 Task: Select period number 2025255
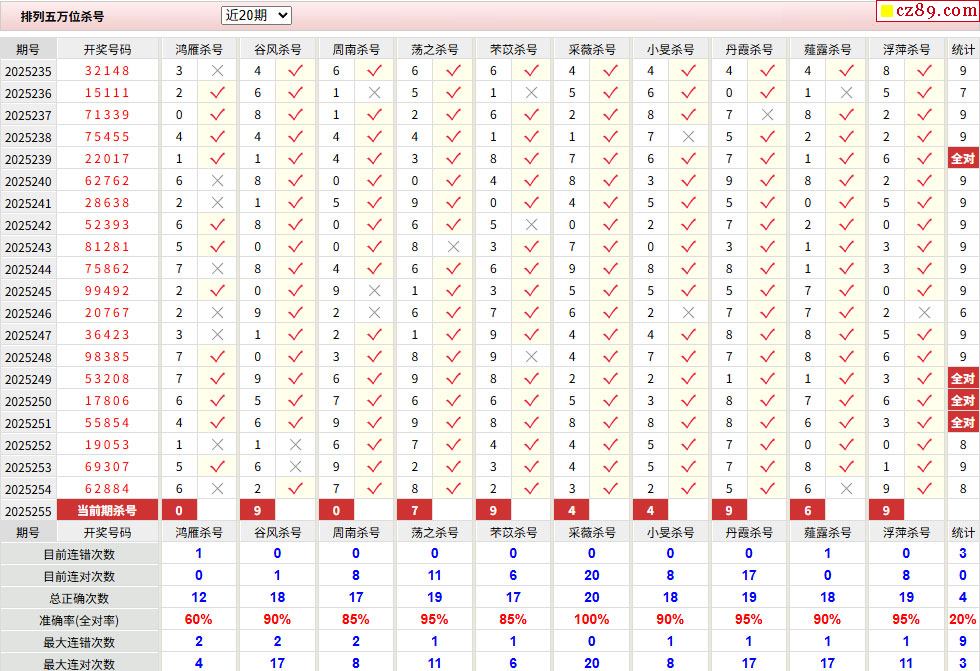pos(28,511)
